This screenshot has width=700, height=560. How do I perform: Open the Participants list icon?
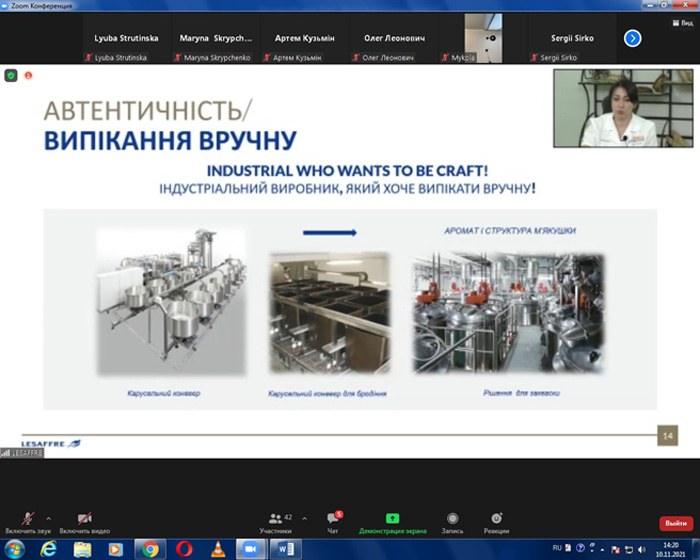pos(275,518)
